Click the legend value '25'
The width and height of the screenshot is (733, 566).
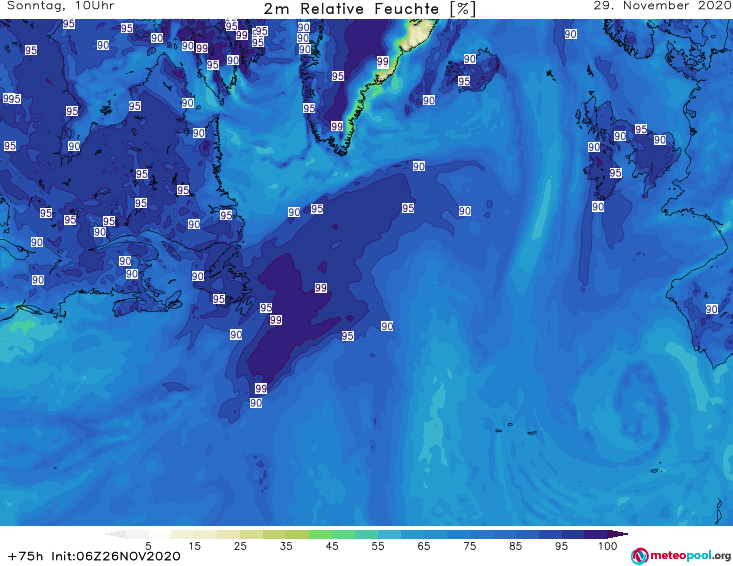click(x=240, y=546)
